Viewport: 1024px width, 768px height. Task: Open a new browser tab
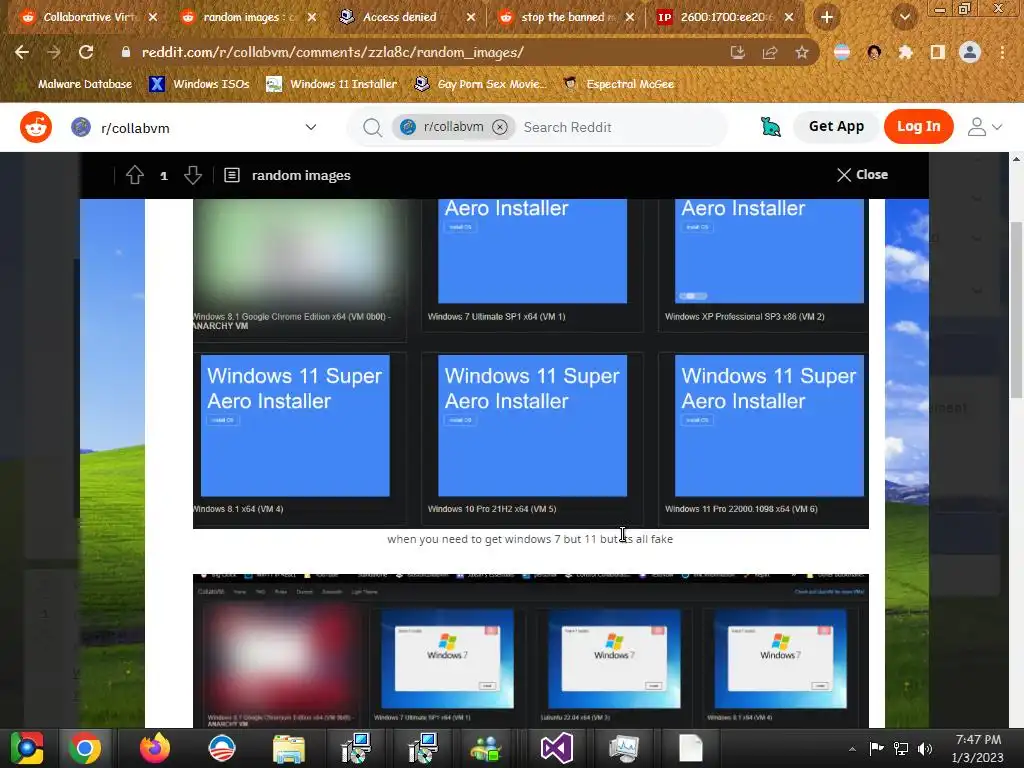pos(827,17)
